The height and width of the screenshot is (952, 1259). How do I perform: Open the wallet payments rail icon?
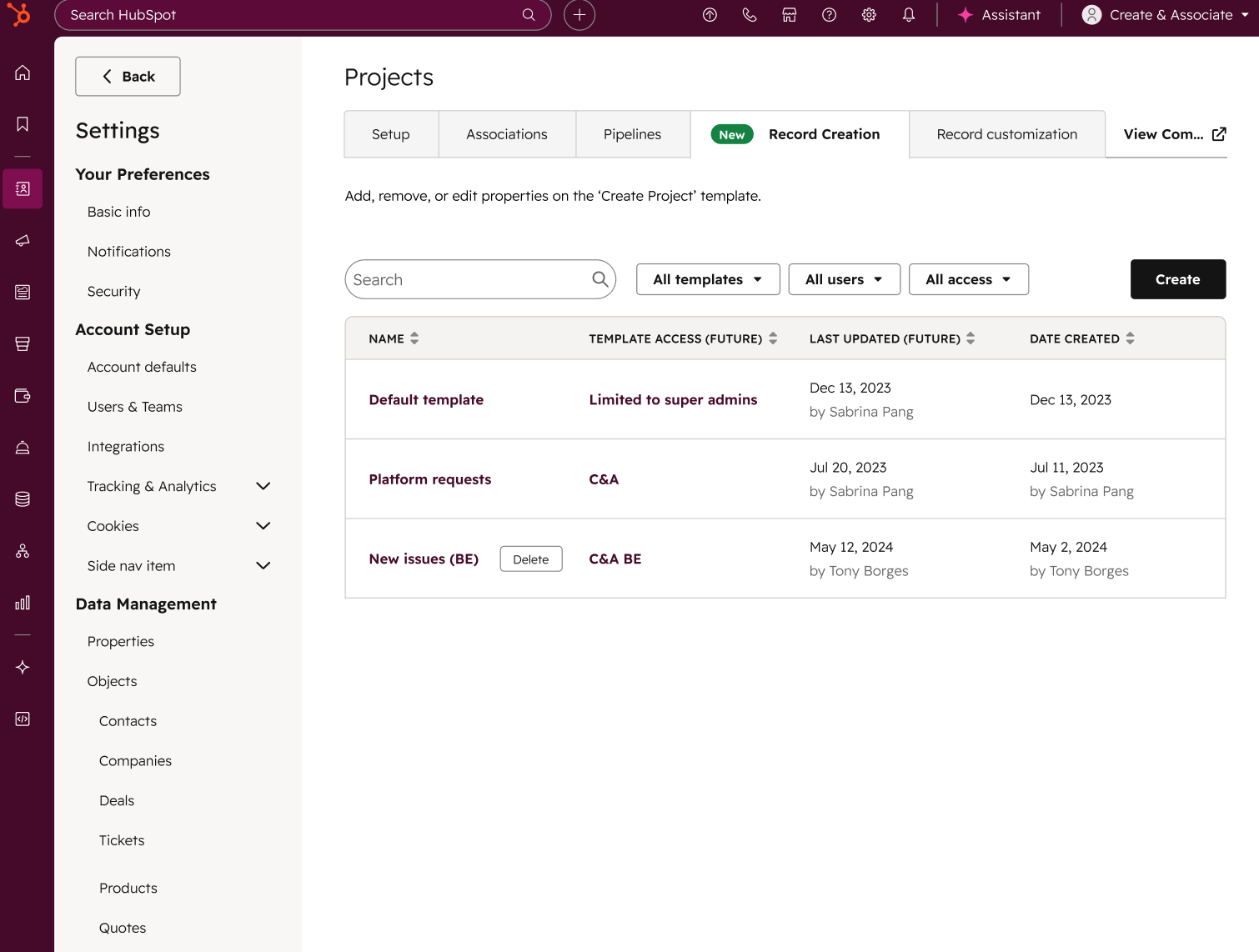(23, 395)
